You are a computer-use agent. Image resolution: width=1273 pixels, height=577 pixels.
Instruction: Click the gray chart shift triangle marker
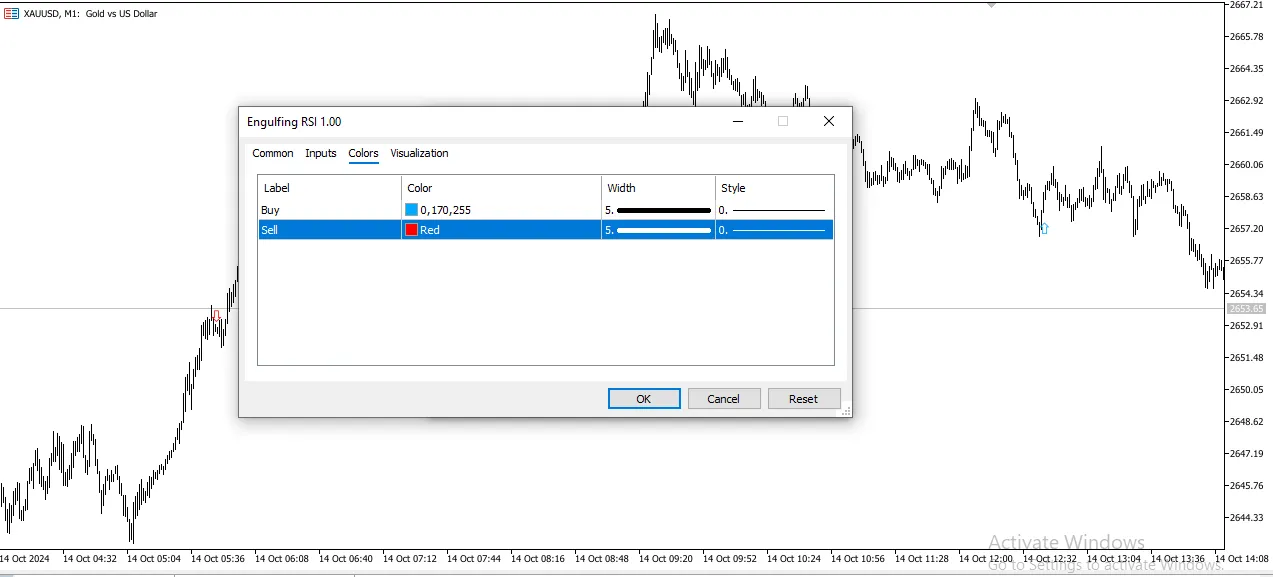click(991, 5)
